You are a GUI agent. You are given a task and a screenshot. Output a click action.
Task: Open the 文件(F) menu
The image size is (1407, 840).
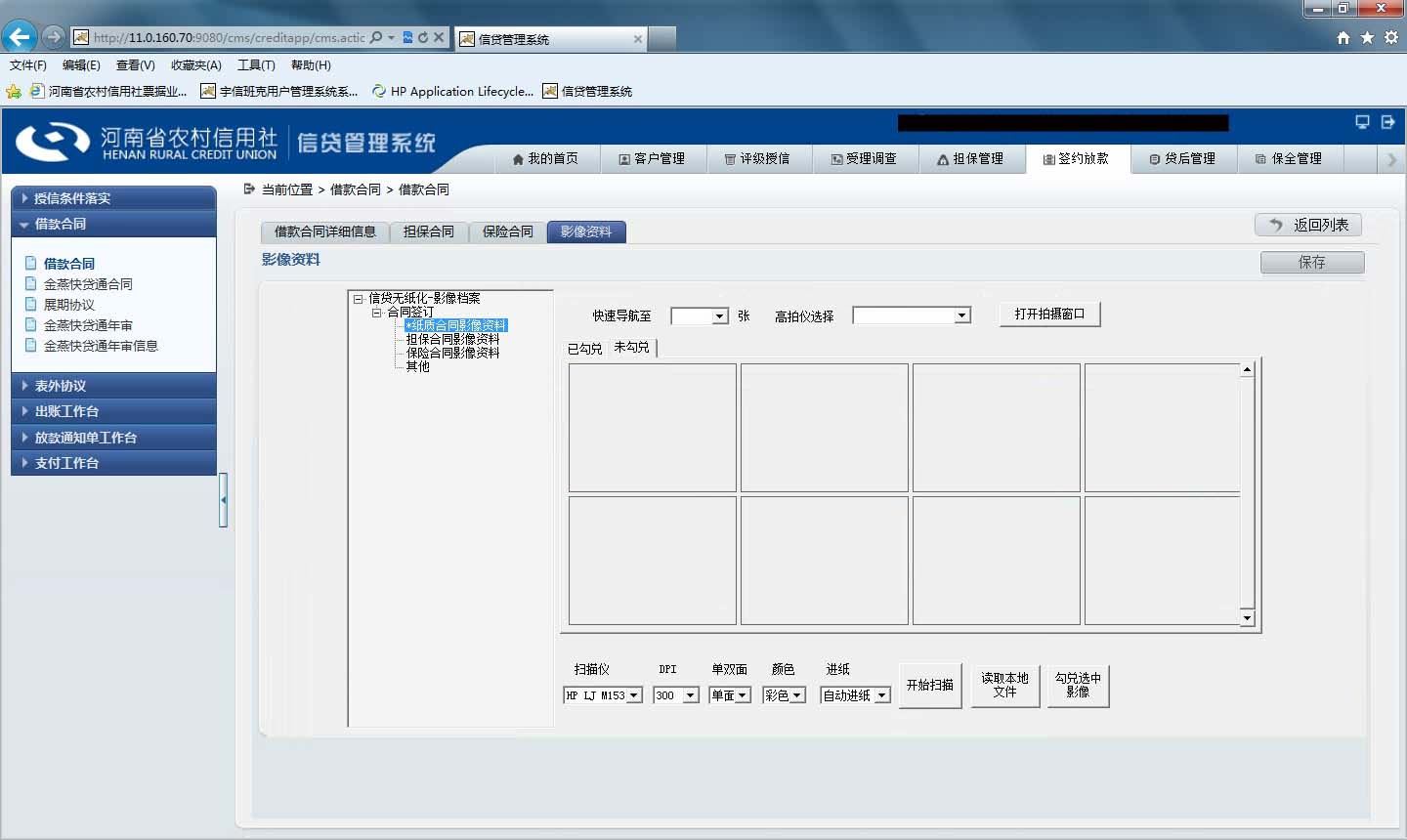(x=28, y=65)
